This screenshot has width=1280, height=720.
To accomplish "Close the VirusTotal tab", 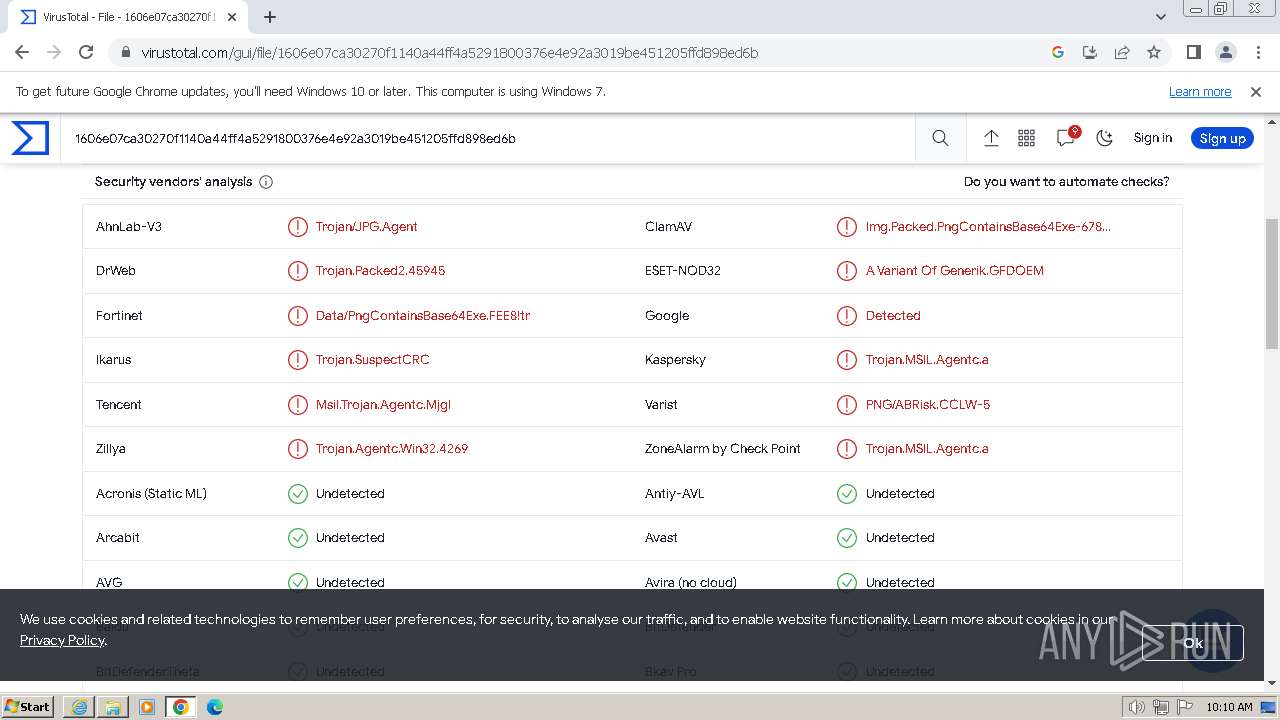I will point(232,17).
